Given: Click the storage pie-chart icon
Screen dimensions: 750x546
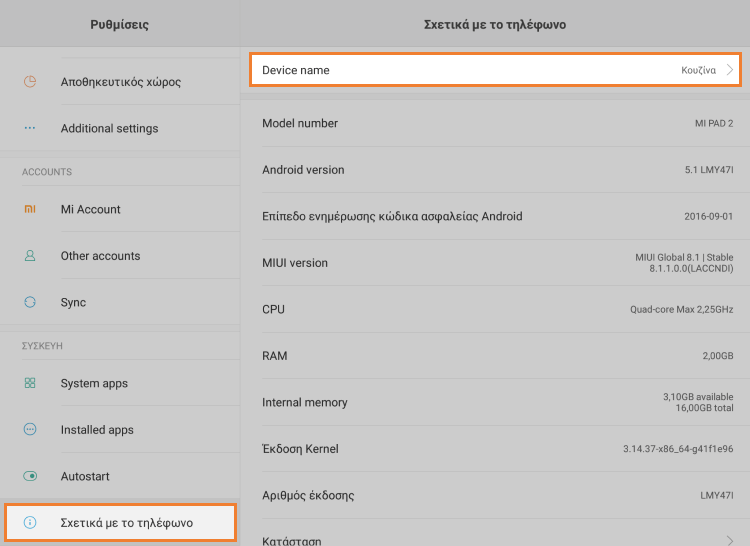Looking at the screenshot, I should [x=30, y=82].
